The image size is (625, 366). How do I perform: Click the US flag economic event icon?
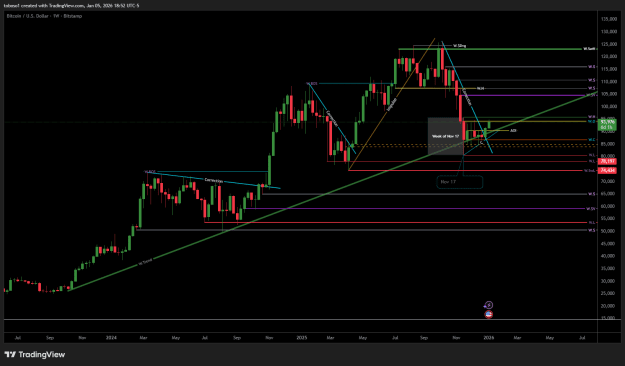point(489,314)
